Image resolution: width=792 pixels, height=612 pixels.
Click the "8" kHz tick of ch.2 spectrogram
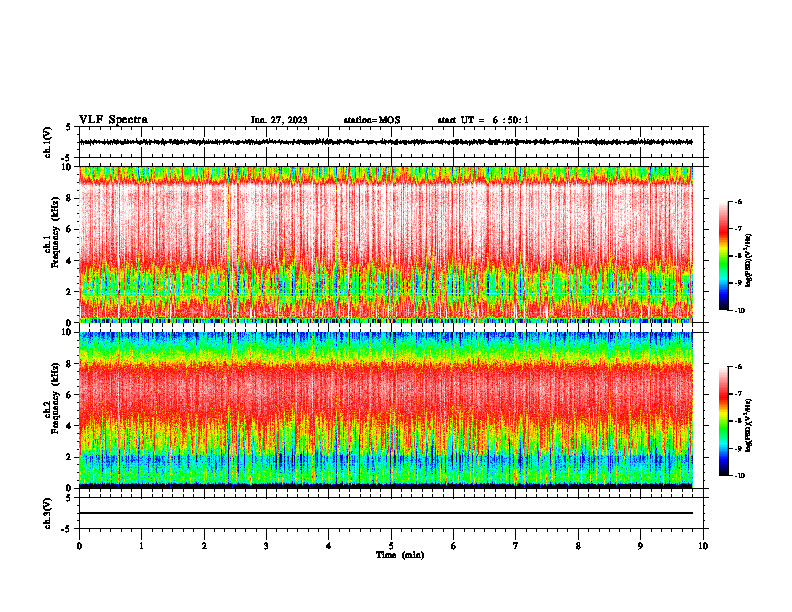[69, 364]
